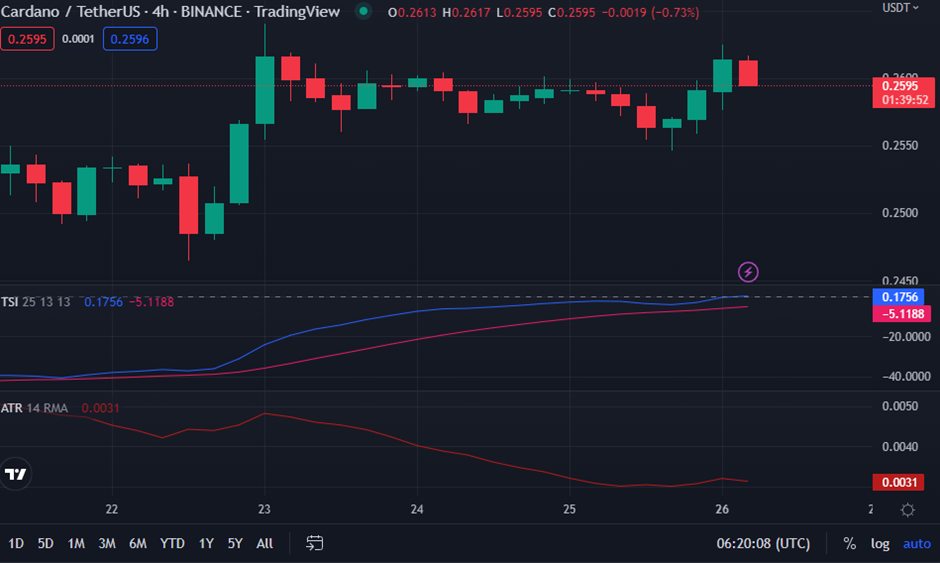Click the blue 0.1756 TSI value tag
Screen dimensions: 940x563
click(903, 297)
